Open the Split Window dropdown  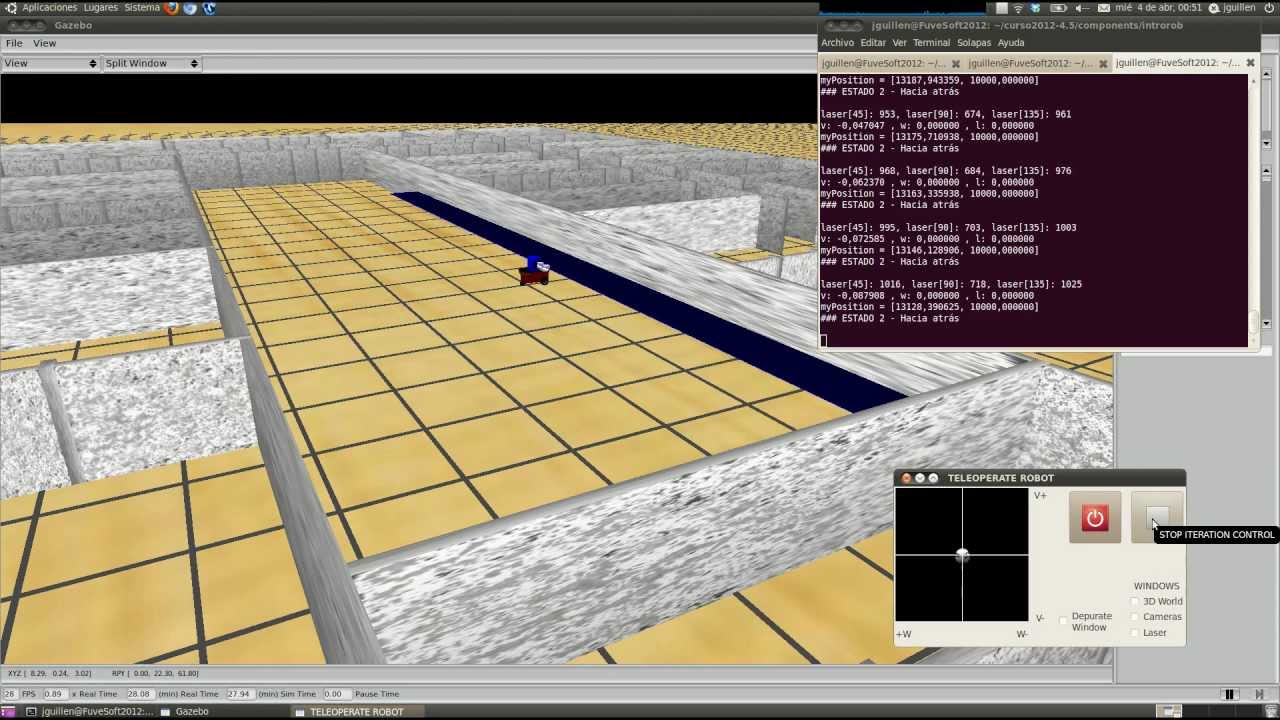click(x=151, y=63)
